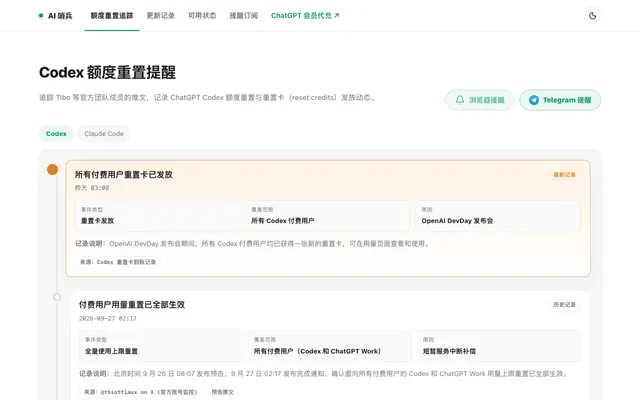Click the hollow timeline marker beside 付费用户用量重置已全部生效

click(x=57, y=297)
